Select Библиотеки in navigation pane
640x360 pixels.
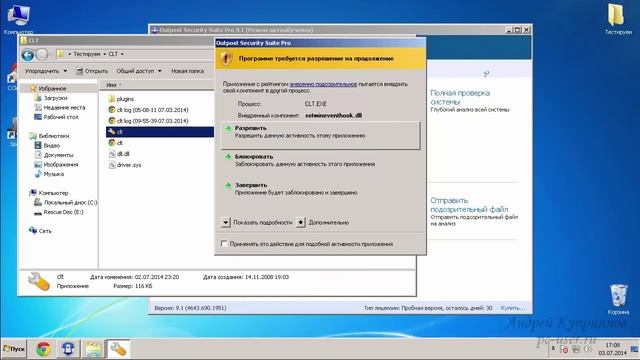(x=49, y=136)
